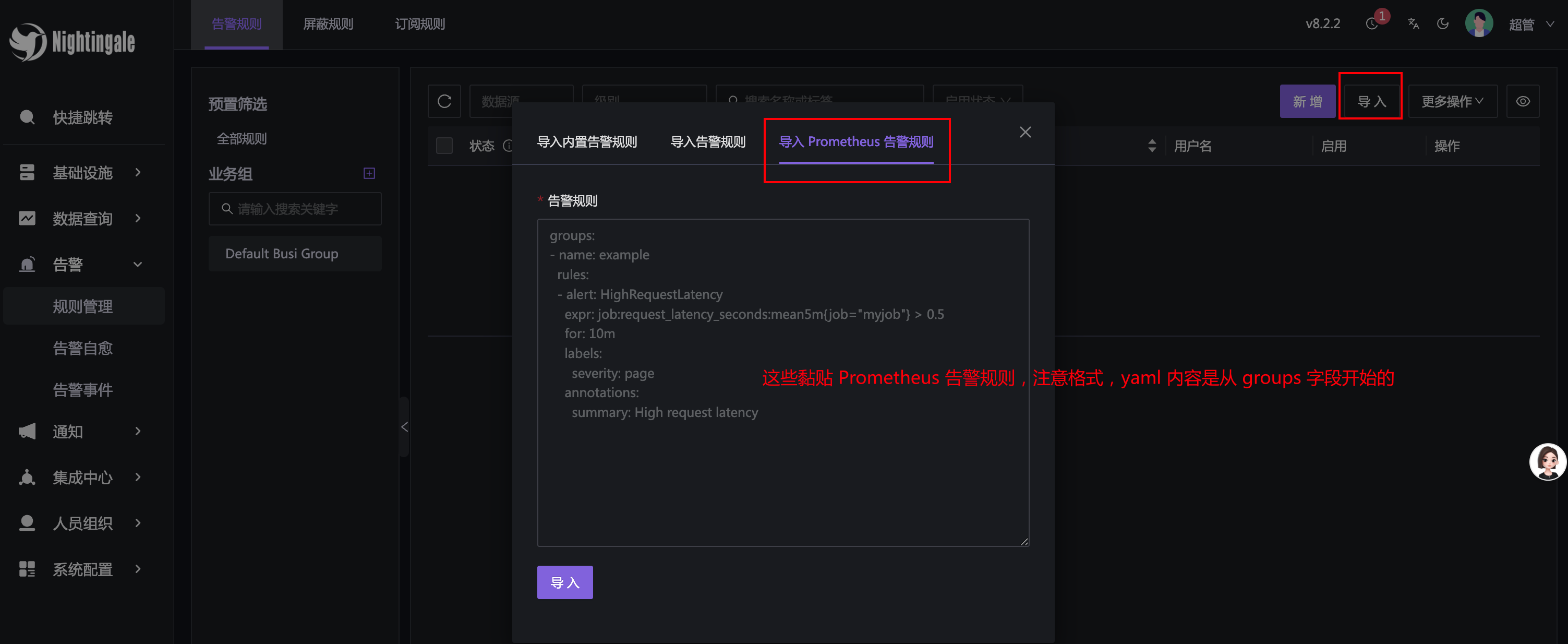Click the purple 导入 submit button in the dialog
Viewport: 1568px width, 644px height.
coord(564,582)
